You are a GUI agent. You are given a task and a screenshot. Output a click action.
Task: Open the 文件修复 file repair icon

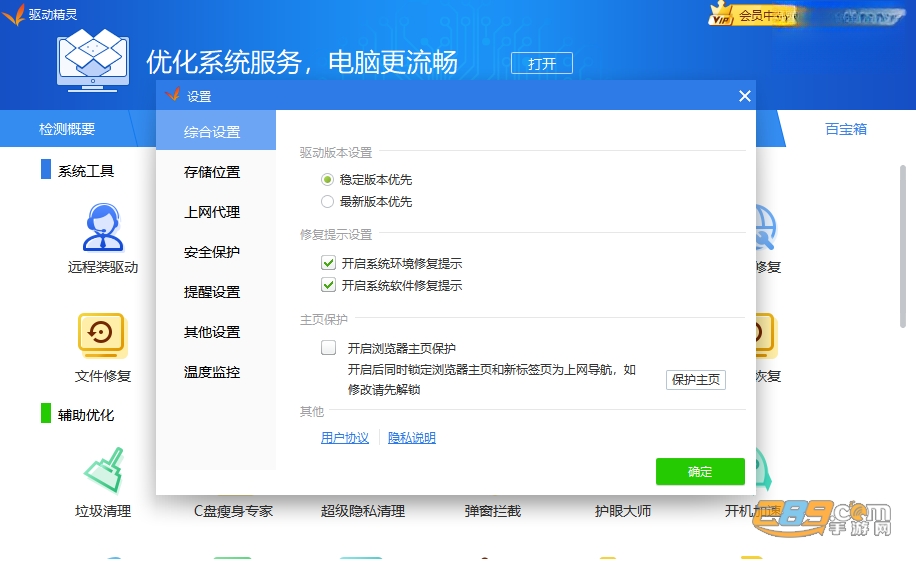point(102,335)
